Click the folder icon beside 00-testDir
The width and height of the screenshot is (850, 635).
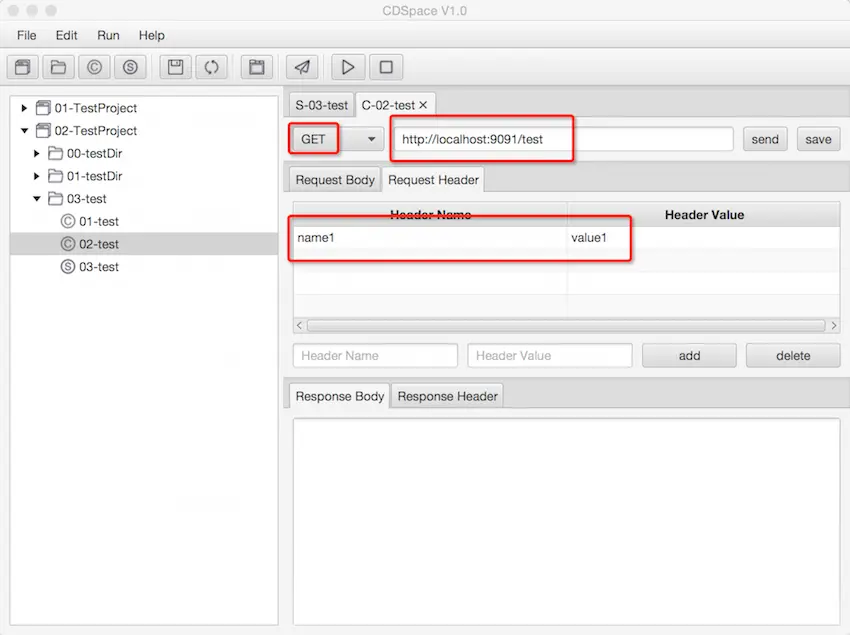click(55, 153)
